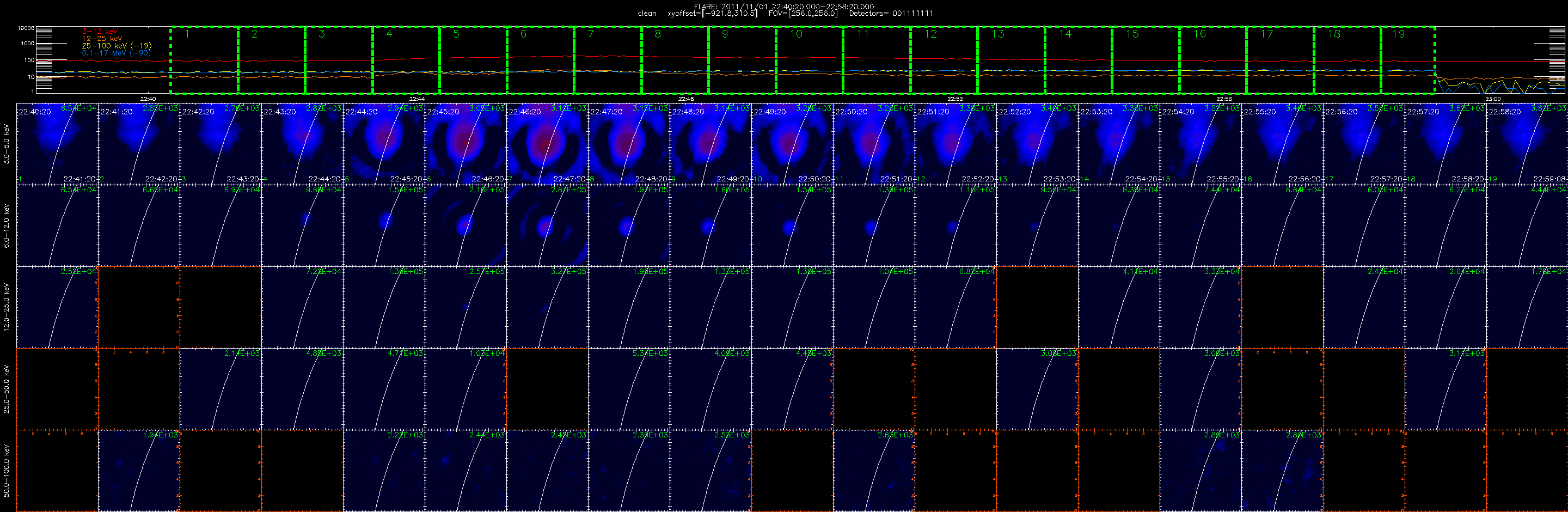Select the 12.0-25.0 keV image in column 1
This screenshot has height=512, width=1568.
tap(57, 307)
